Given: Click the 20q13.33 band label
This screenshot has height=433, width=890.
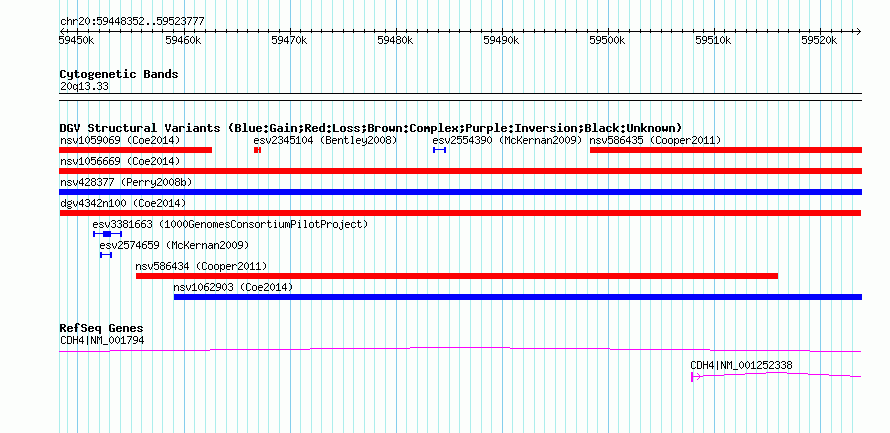Looking at the screenshot, I should tap(84, 87).
